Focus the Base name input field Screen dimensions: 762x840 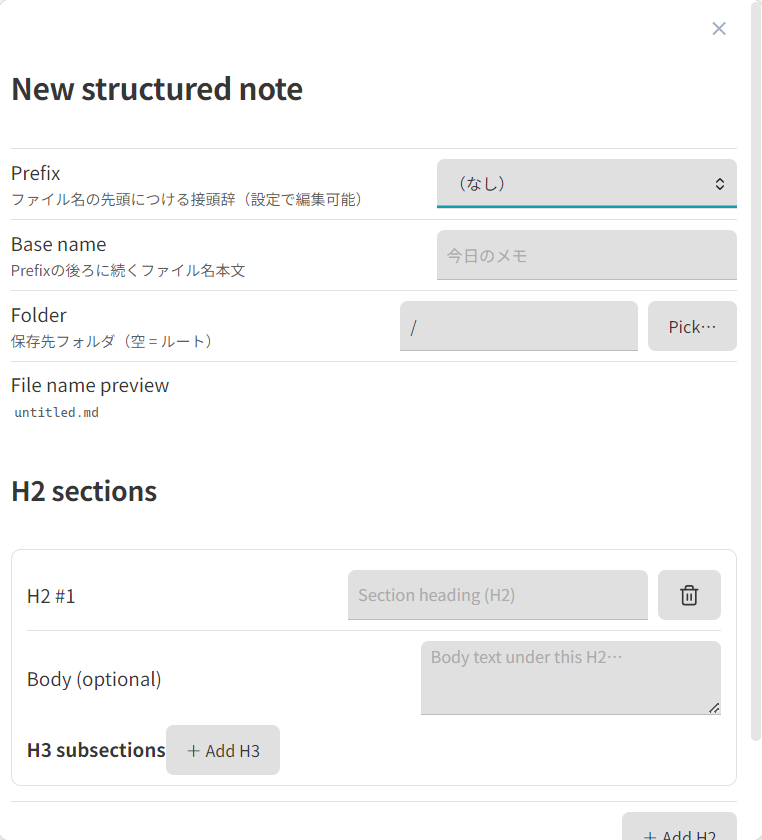point(587,255)
